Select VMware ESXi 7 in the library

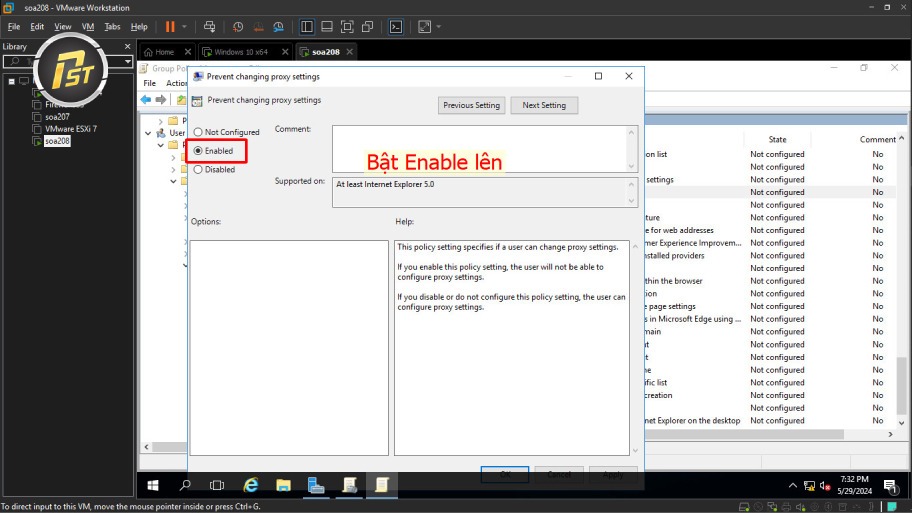click(x=71, y=129)
